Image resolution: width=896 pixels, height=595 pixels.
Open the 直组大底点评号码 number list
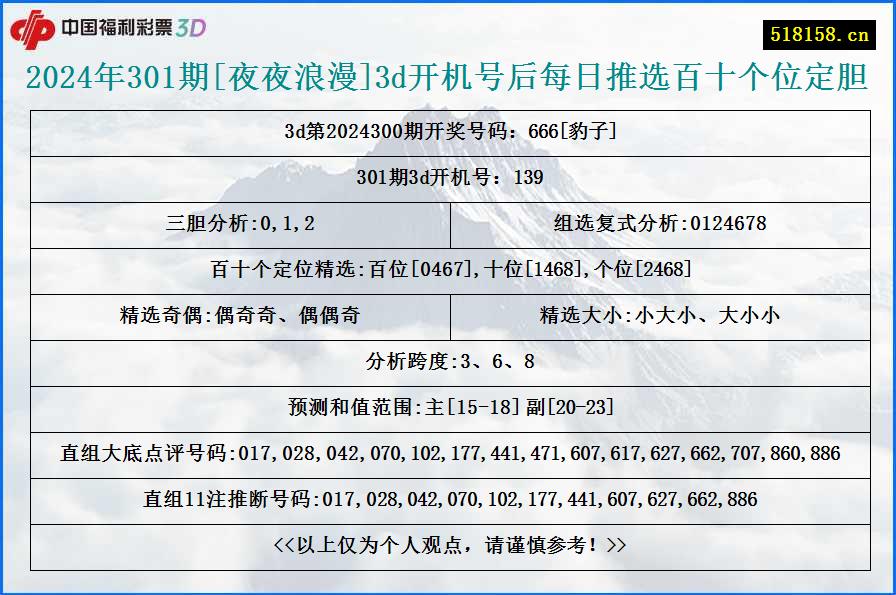(x=448, y=452)
